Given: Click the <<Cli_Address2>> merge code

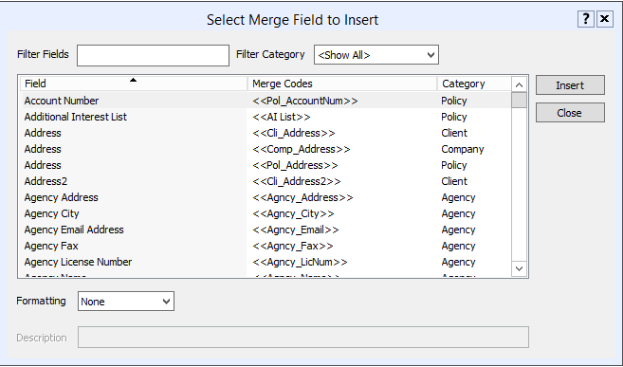Looking at the screenshot, I should pos(296,182).
